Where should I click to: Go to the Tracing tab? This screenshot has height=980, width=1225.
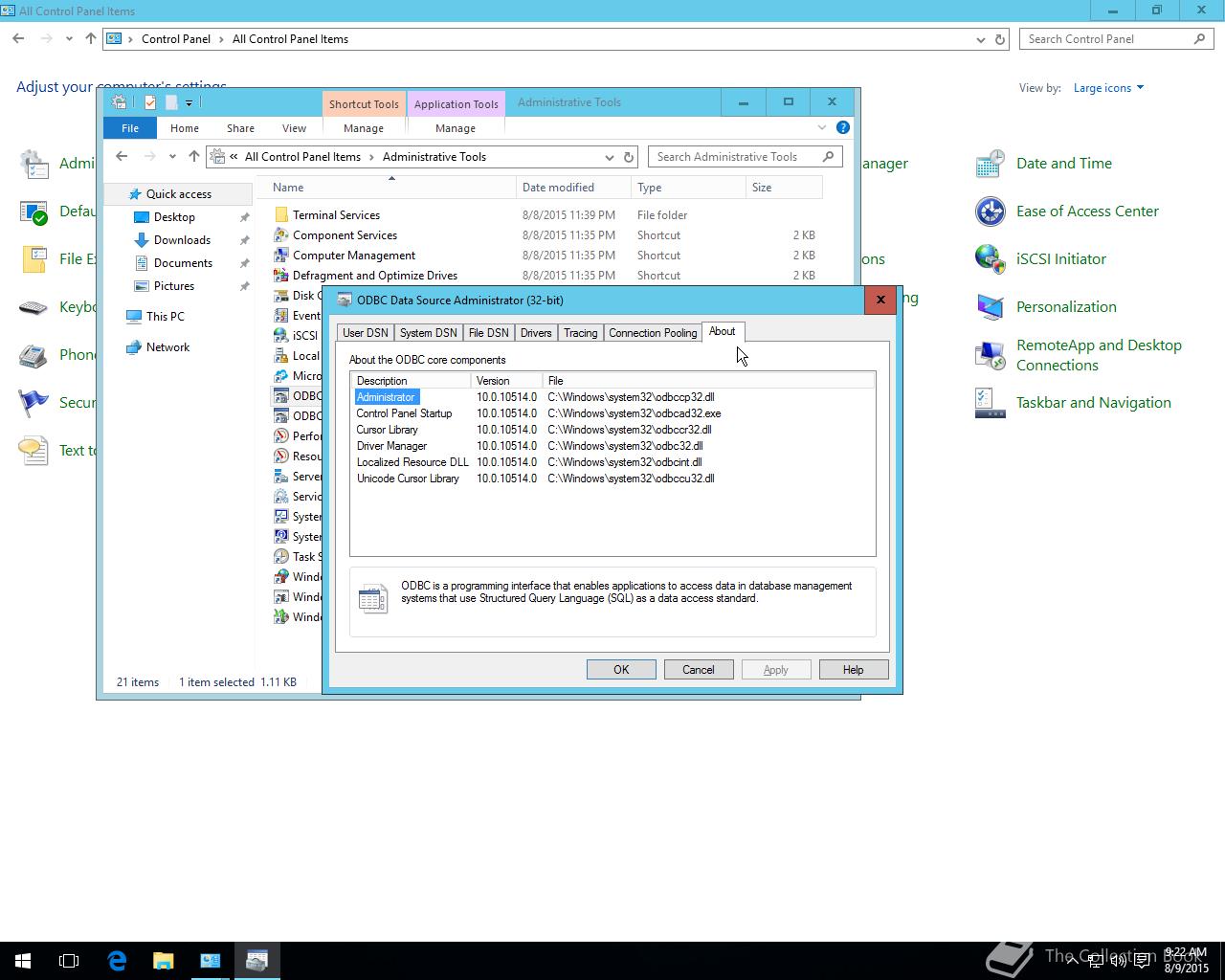580,333
